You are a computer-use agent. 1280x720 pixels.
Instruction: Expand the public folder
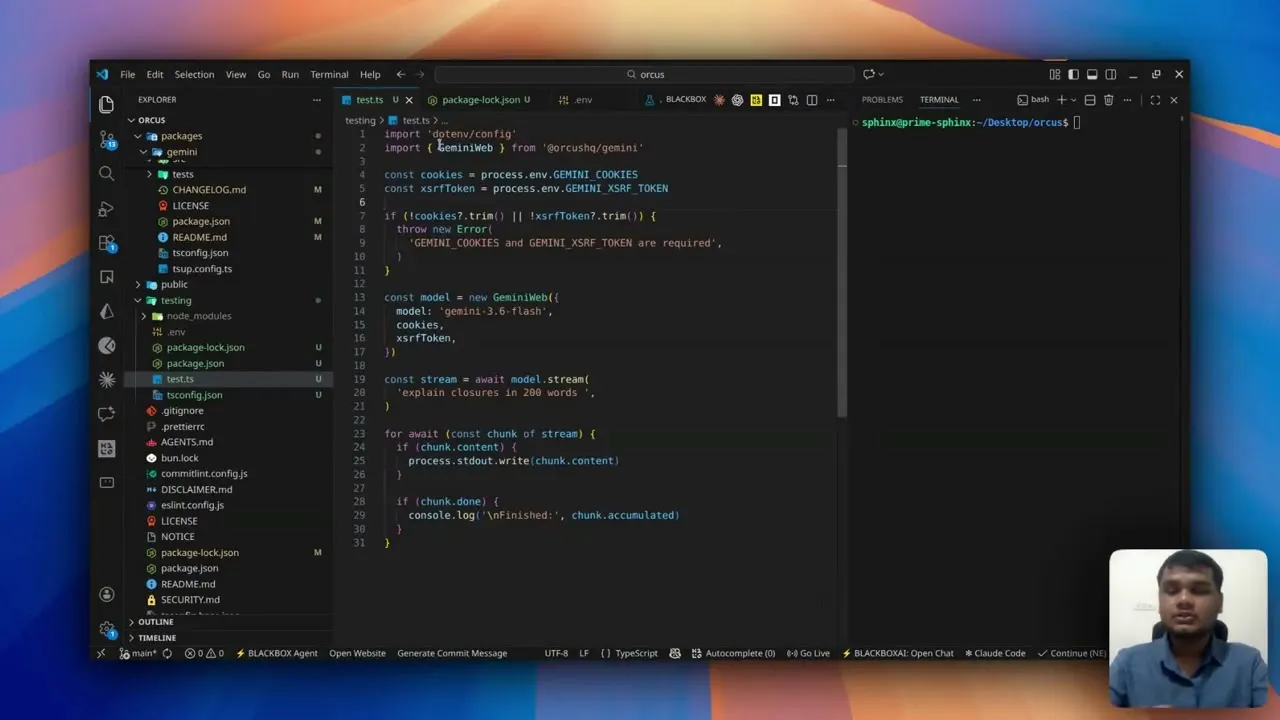(174, 284)
